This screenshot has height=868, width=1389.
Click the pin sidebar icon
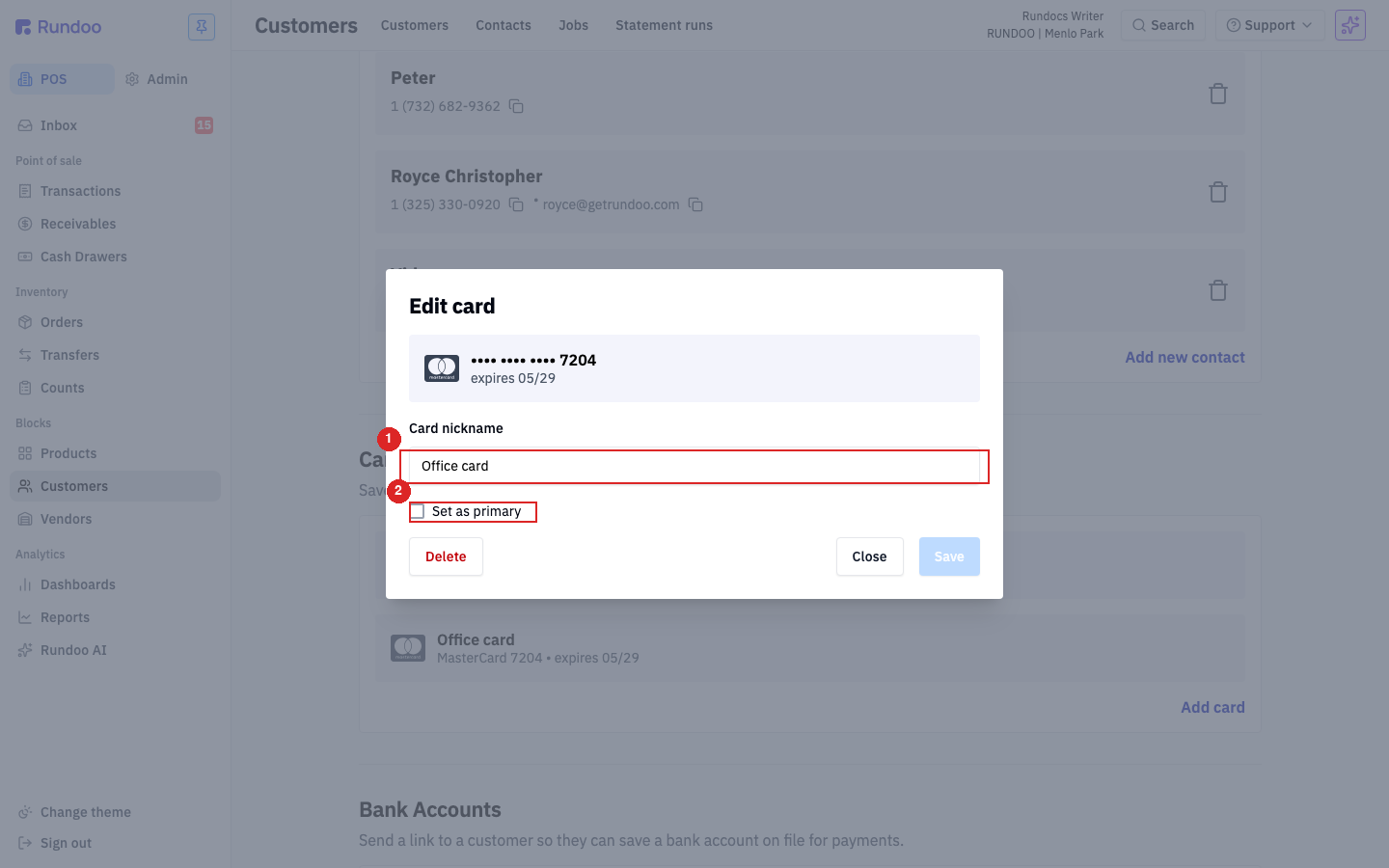tap(202, 27)
